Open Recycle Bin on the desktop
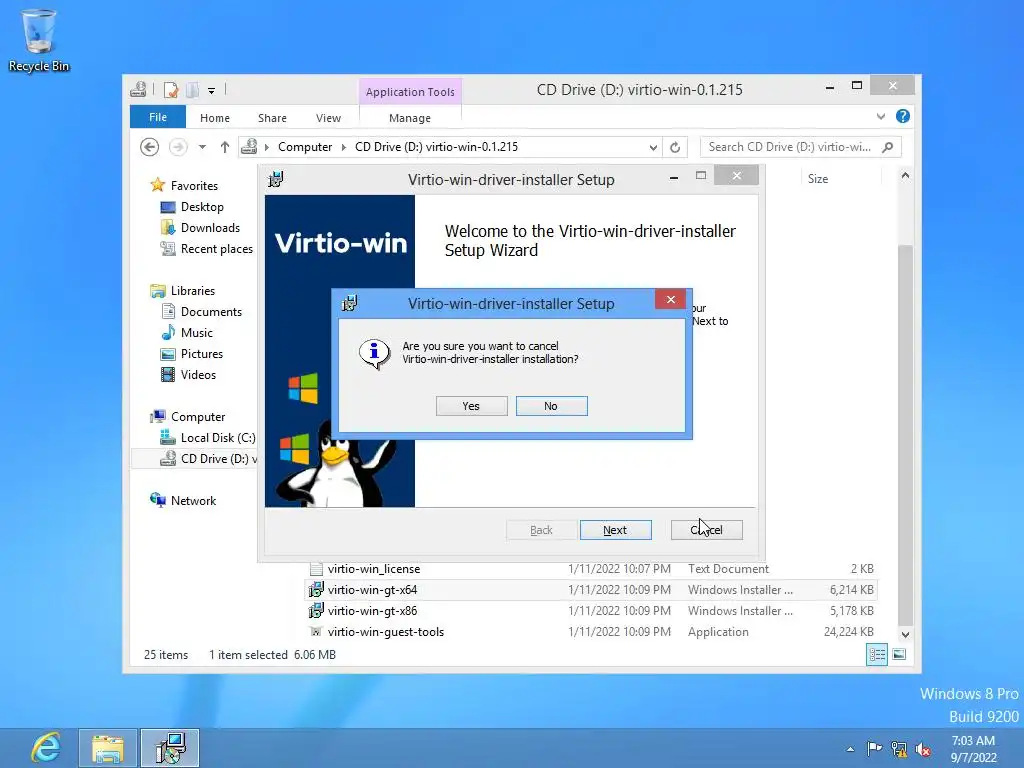 tap(39, 40)
